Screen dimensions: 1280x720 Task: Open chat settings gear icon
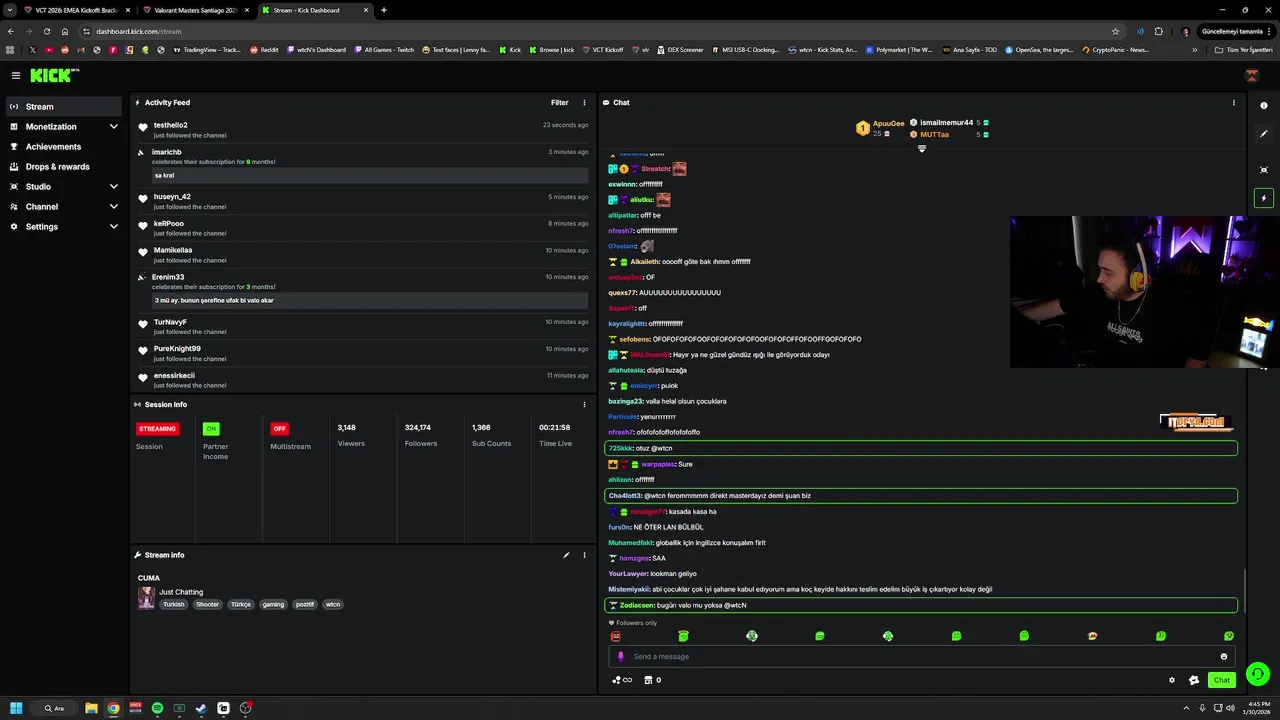[x=1172, y=680]
